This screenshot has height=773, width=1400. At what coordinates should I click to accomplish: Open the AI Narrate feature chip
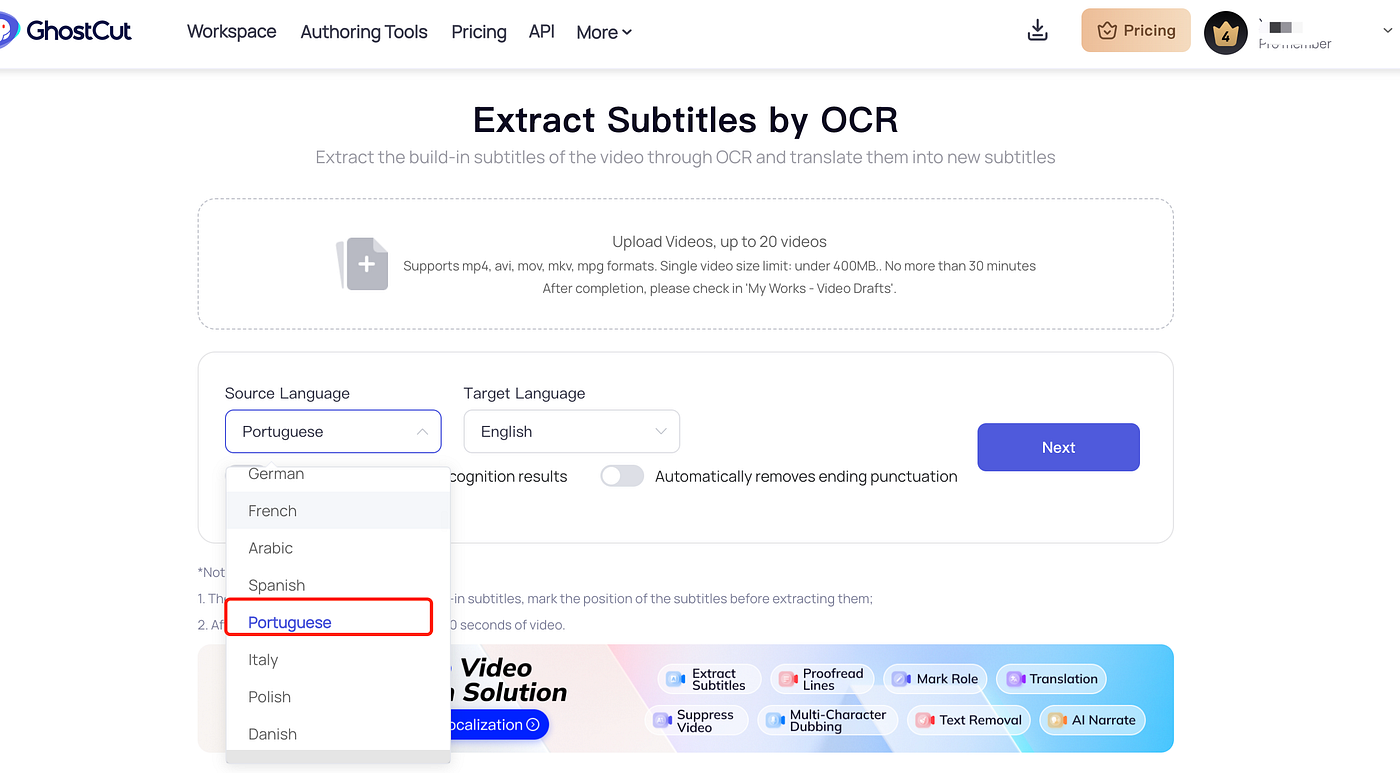[x=1092, y=720]
